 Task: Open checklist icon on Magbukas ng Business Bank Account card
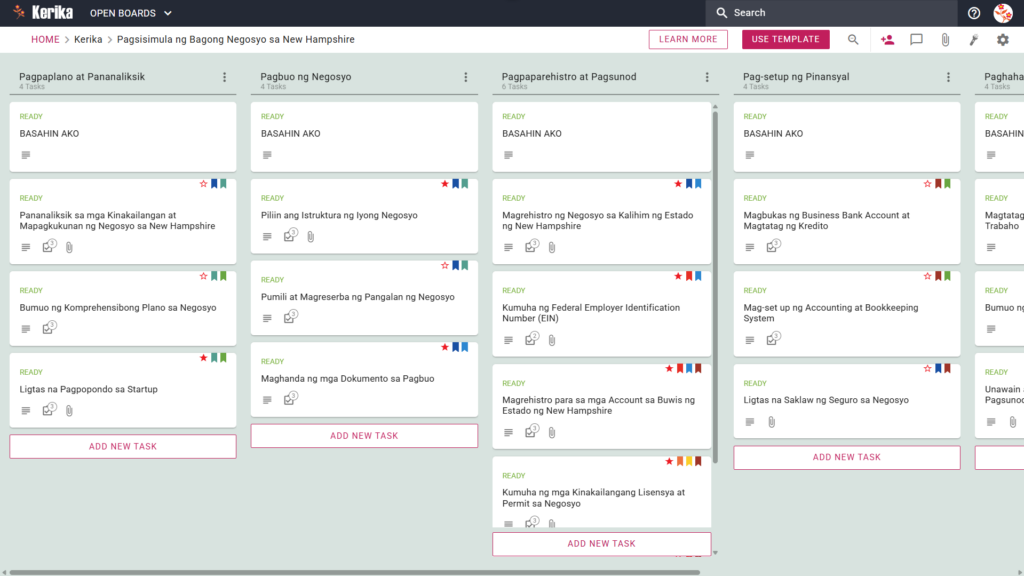773,247
